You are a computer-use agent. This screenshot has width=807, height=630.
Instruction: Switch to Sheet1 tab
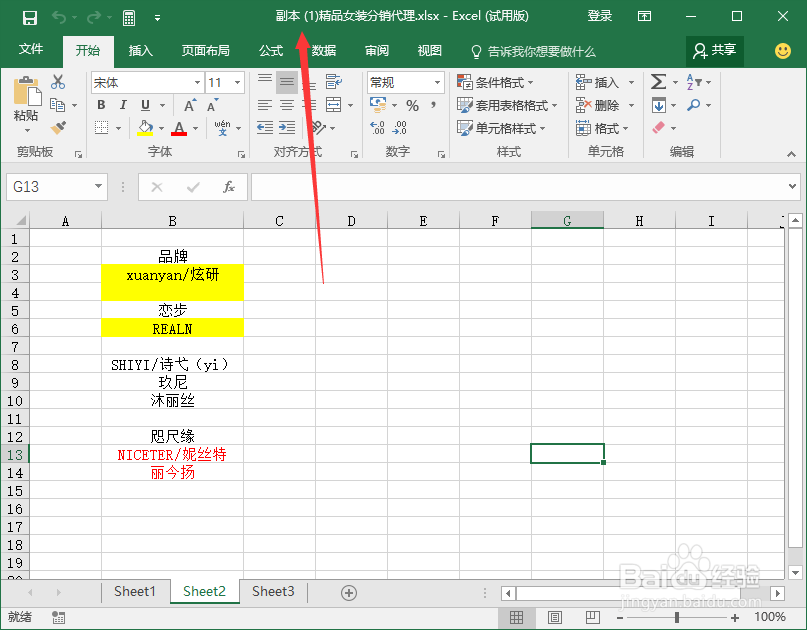135,591
